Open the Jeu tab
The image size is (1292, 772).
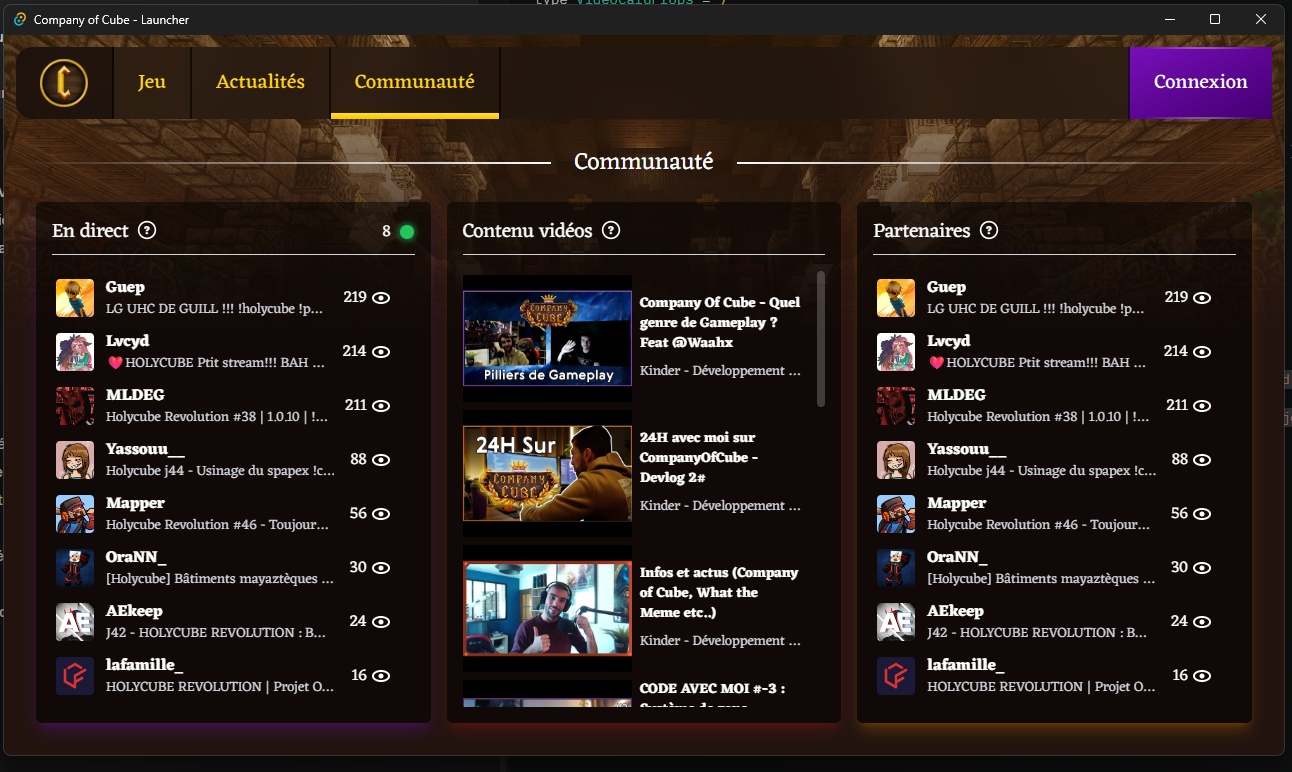pyautogui.click(x=152, y=83)
